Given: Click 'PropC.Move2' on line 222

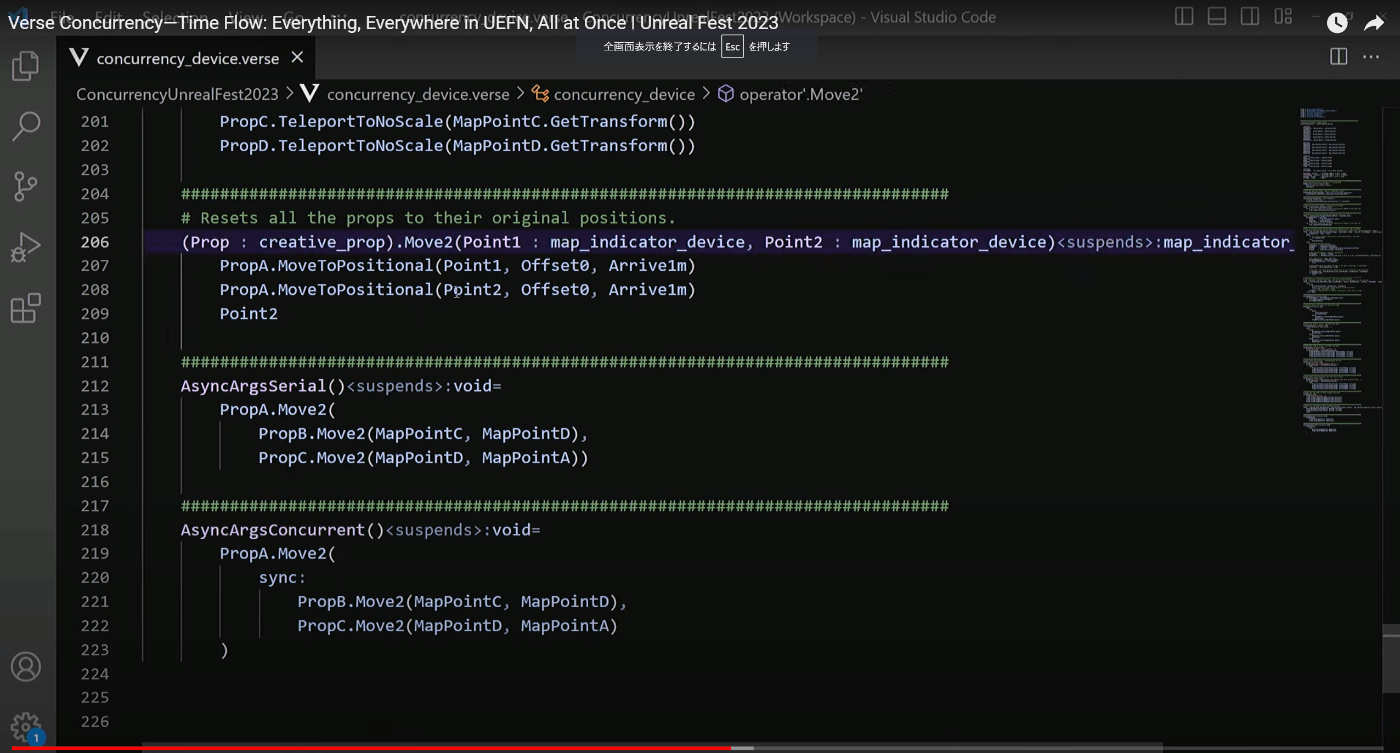Looking at the screenshot, I should pos(351,626).
